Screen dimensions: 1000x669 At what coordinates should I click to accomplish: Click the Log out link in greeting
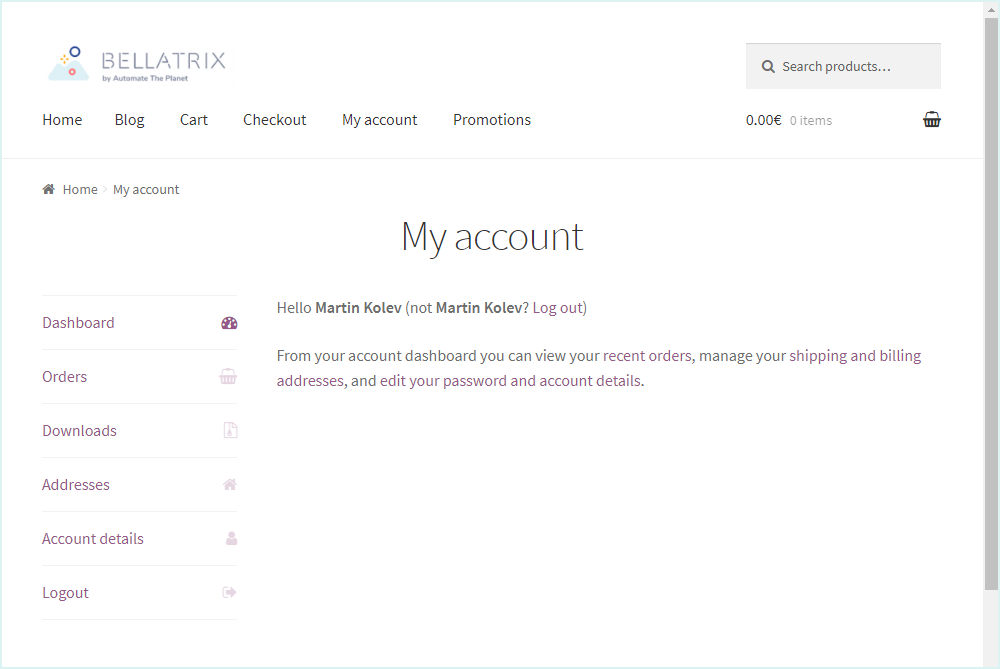coord(557,308)
